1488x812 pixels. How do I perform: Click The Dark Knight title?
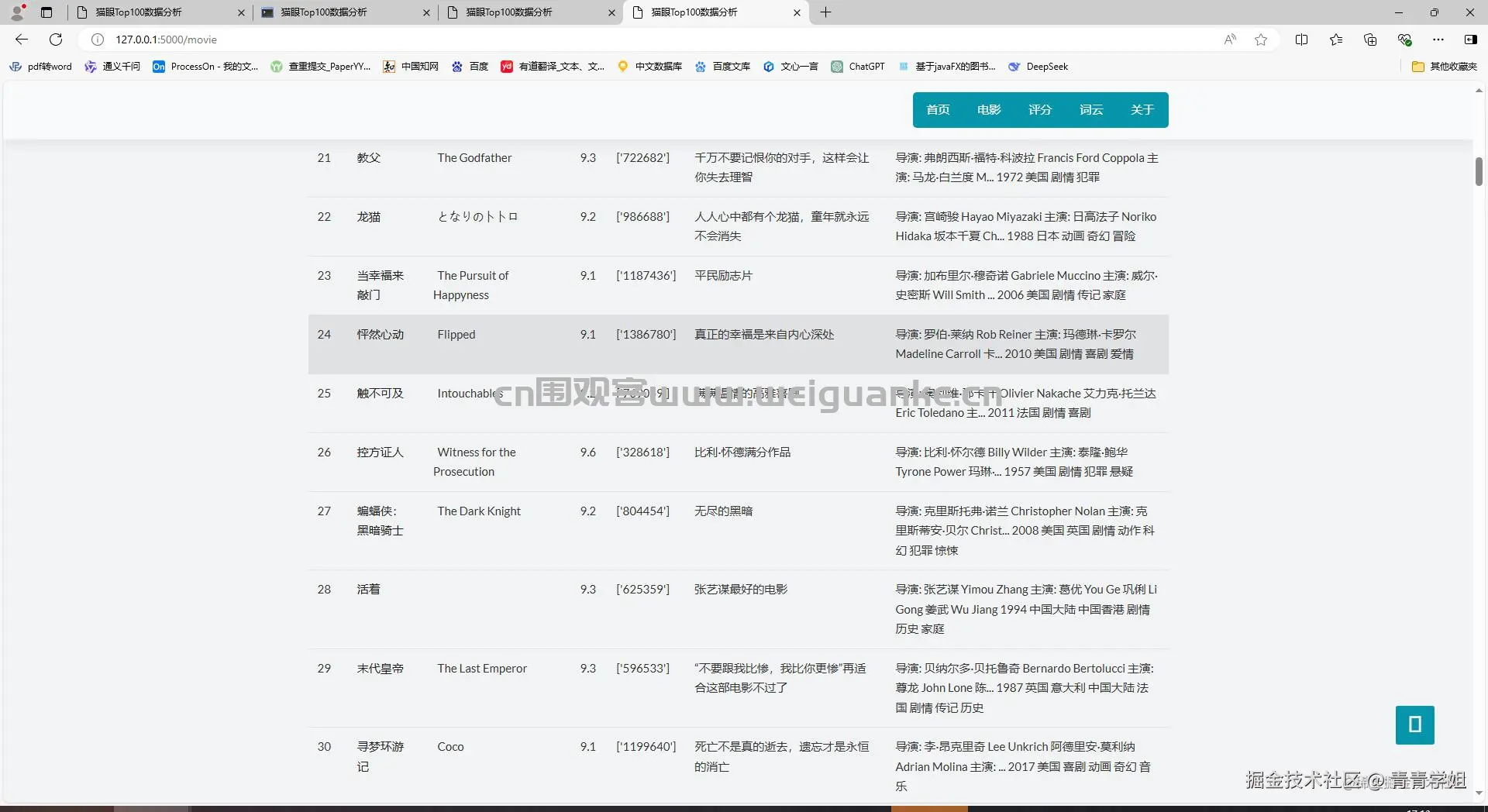pyautogui.click(x=479, y=511)
